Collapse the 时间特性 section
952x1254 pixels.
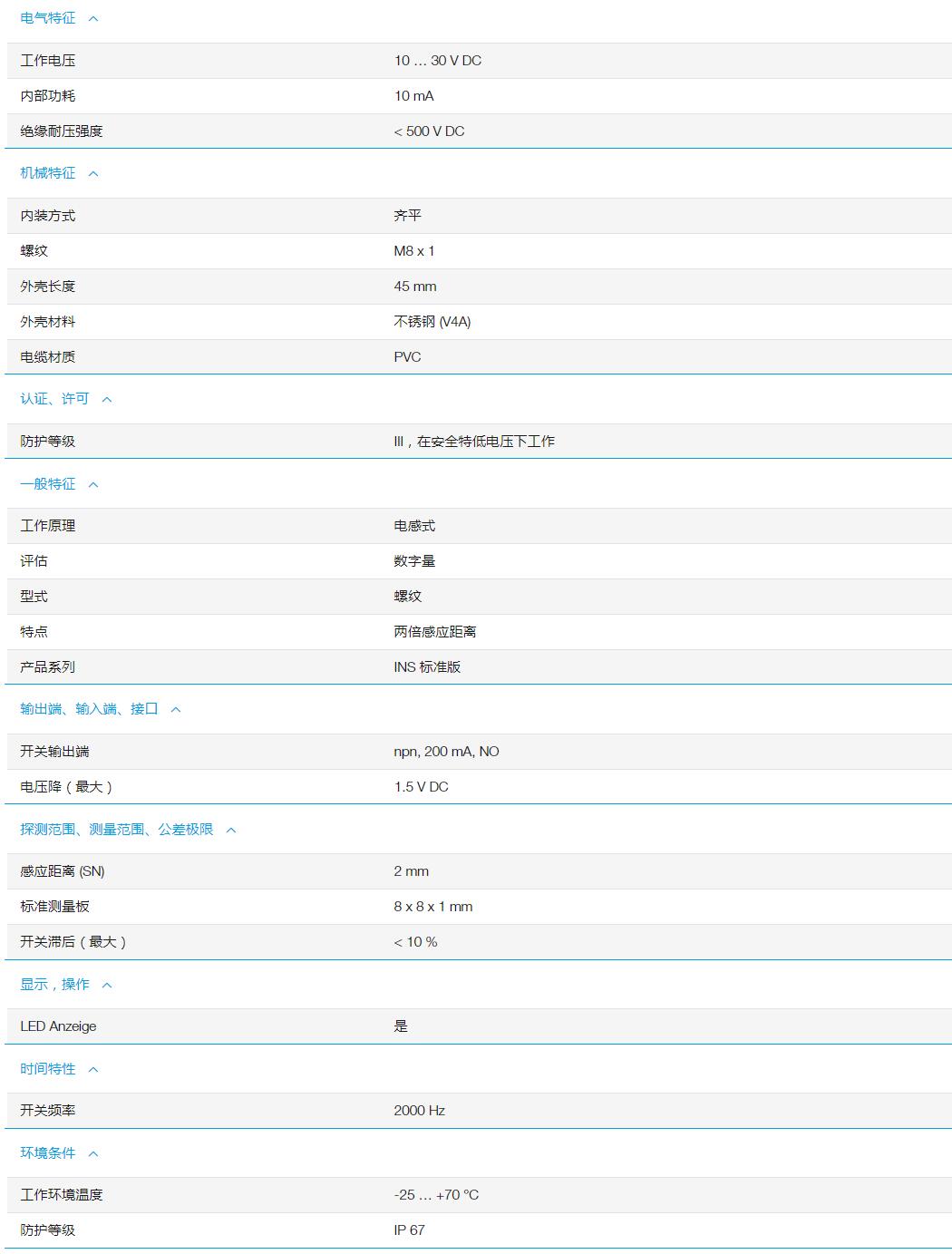(92, 1068)
